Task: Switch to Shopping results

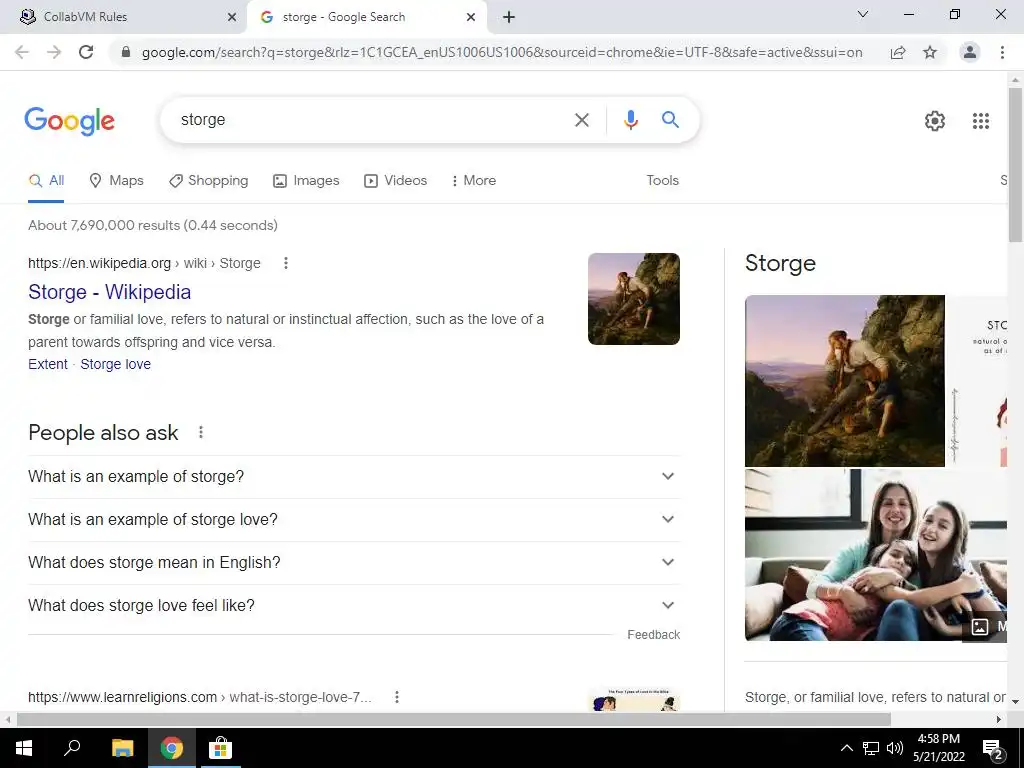Action: tap(208, 181)
